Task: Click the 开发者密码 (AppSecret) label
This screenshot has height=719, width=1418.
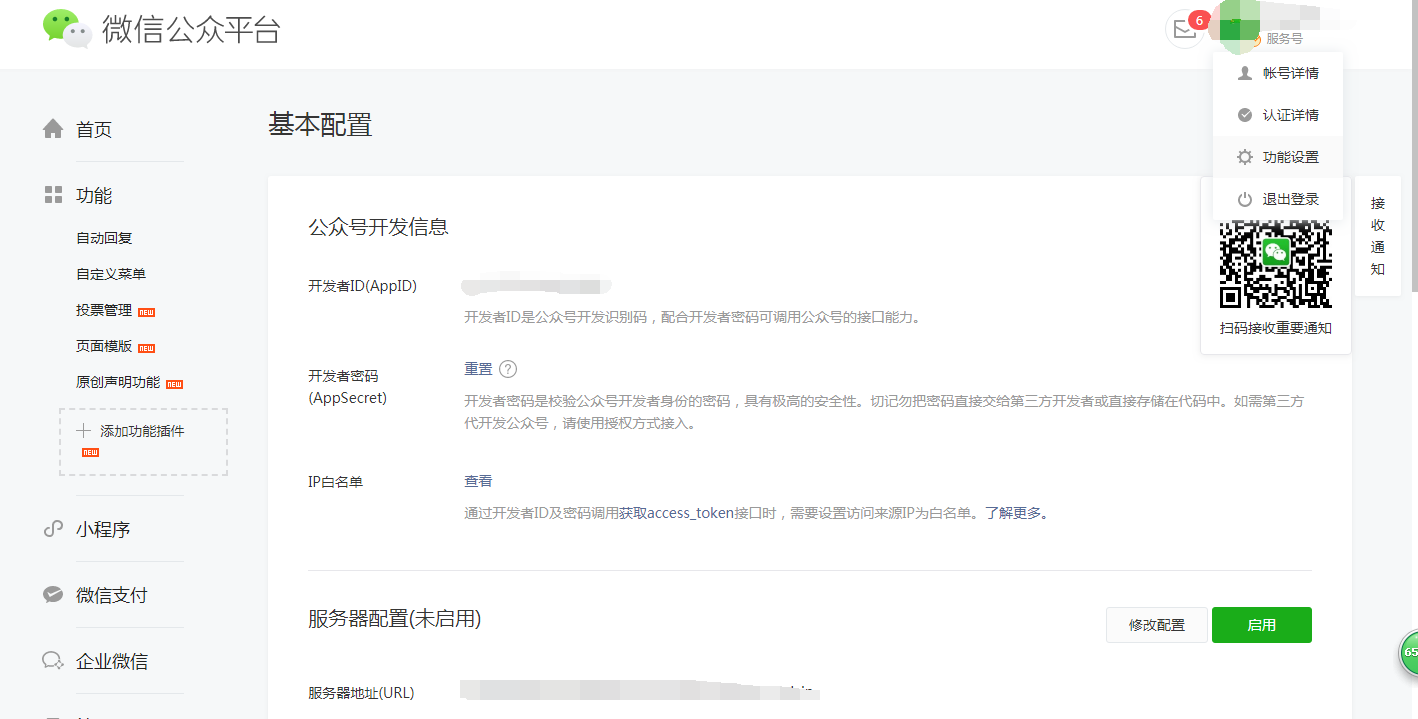Action: tap(347, 387)
